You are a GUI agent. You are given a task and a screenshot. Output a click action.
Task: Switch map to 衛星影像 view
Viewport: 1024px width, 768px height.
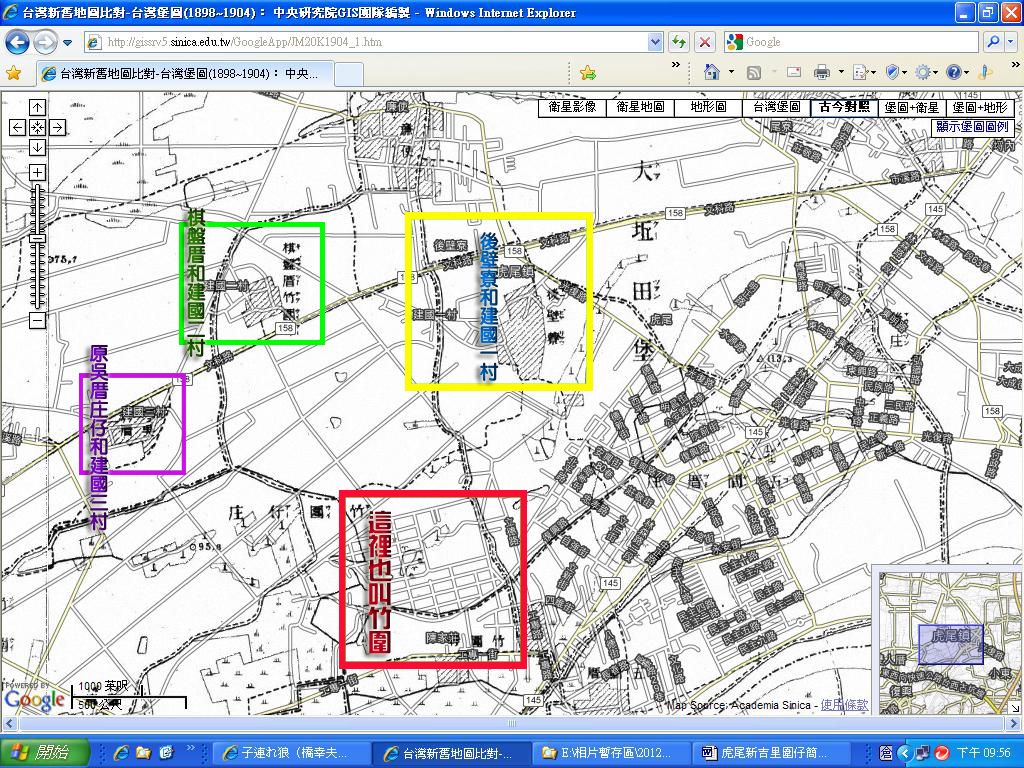point(572,108)
